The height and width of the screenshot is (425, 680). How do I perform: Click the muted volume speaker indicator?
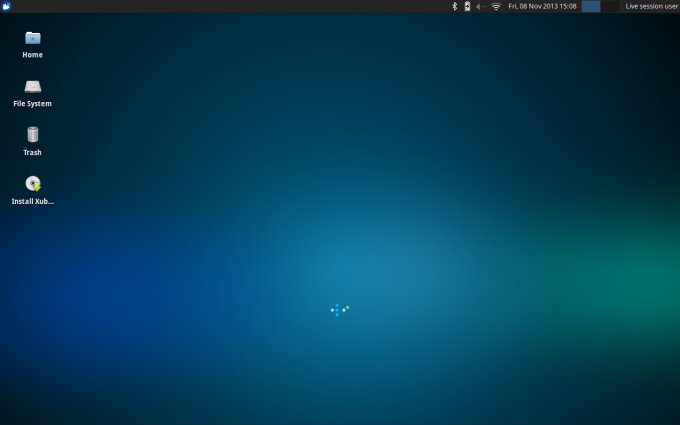pos(481,7)
